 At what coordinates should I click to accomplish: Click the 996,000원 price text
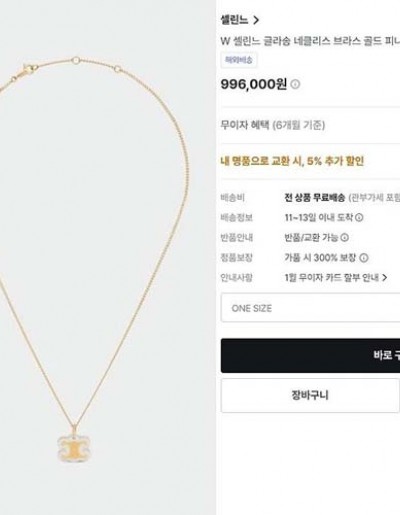(x=254, y=84)
